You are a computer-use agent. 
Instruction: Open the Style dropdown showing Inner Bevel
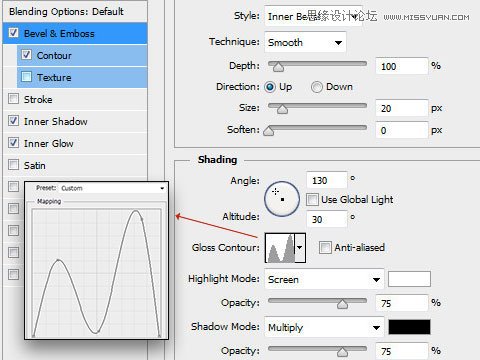pos(313,16)
